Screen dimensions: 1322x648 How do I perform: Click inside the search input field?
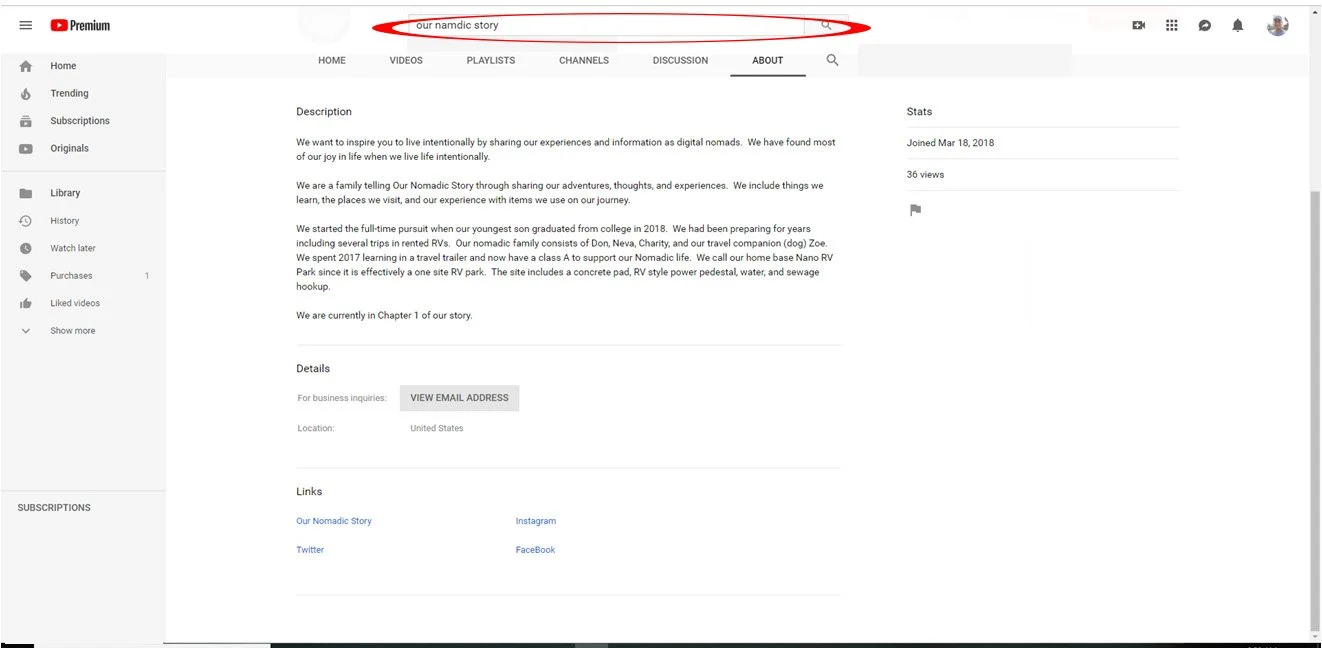(x=600, y=24)
